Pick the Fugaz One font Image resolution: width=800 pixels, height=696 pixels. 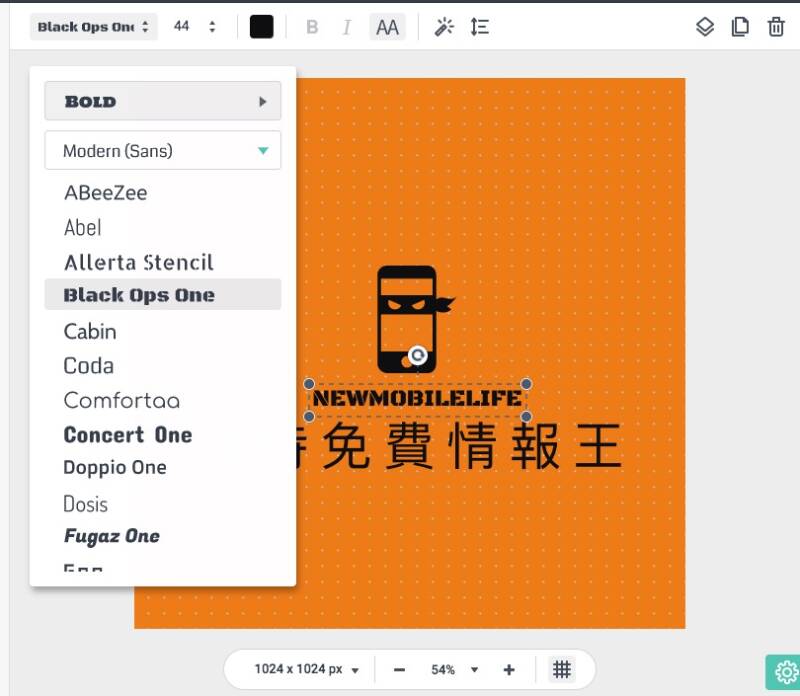pos(112,536)
